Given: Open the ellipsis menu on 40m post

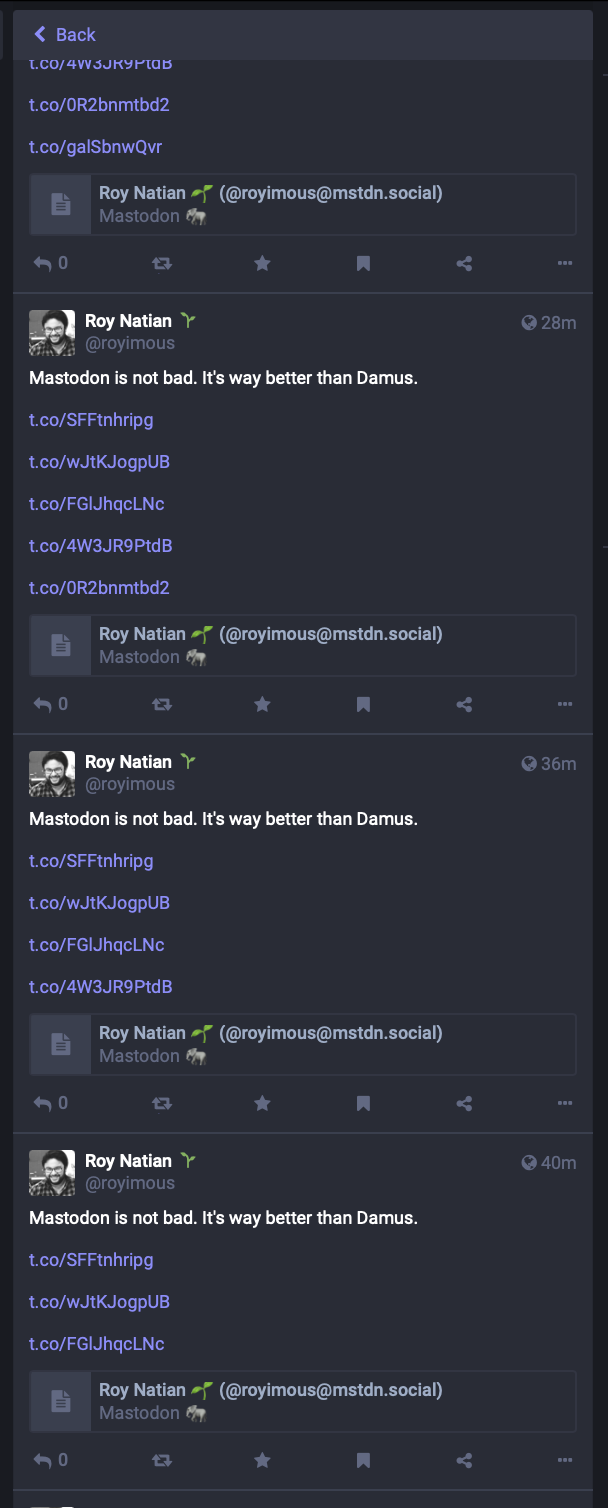Looking at the screenshot, I should tap(565, 1461).
